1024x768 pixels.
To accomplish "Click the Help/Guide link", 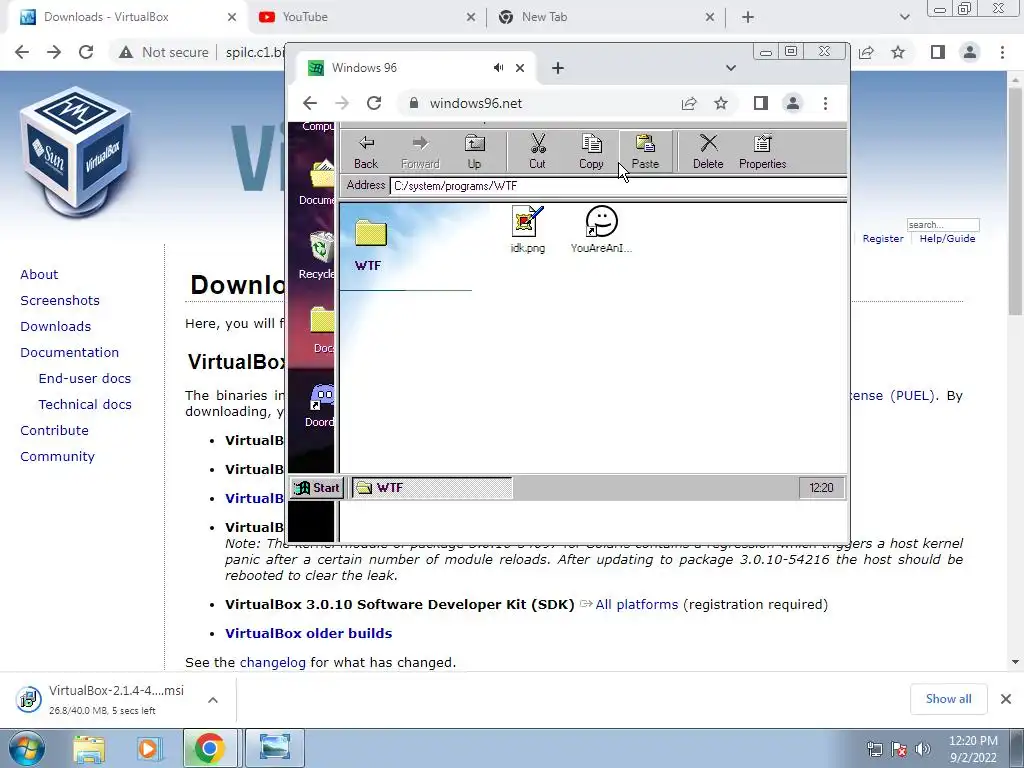I will point(948,239).
